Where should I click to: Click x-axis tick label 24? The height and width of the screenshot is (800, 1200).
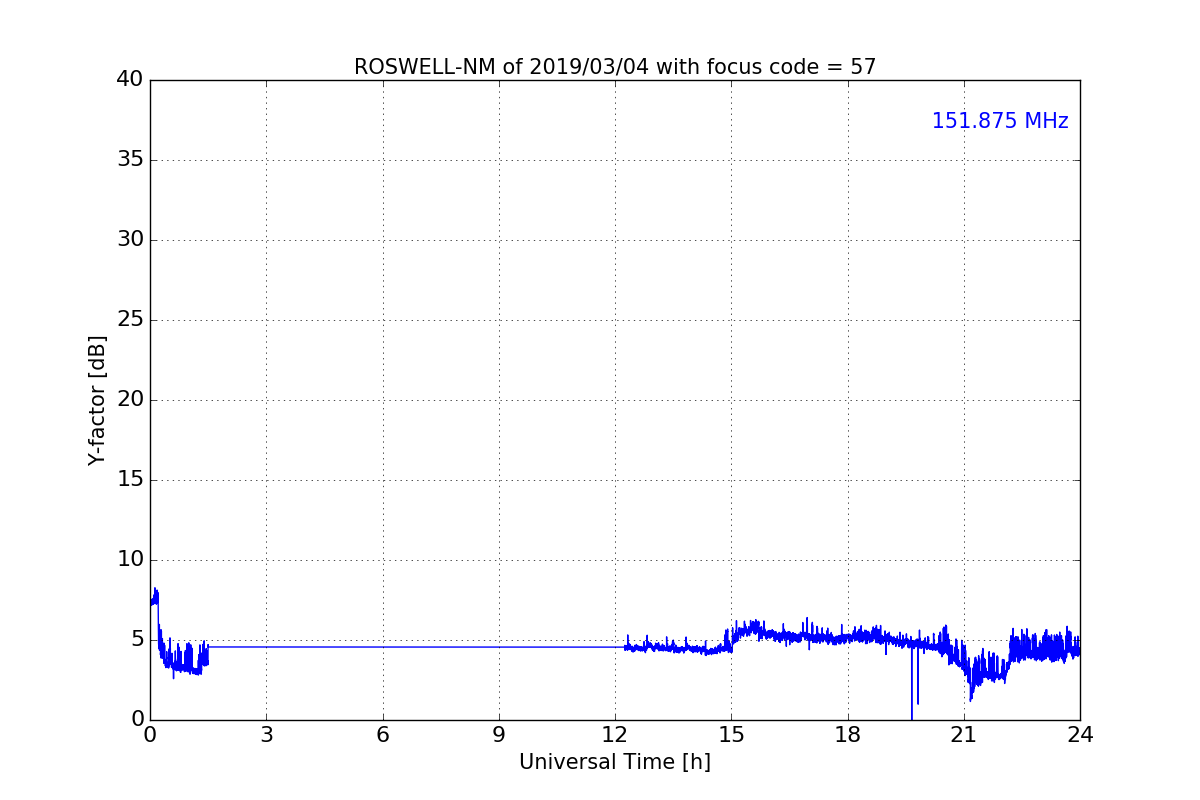point(1080,735)
